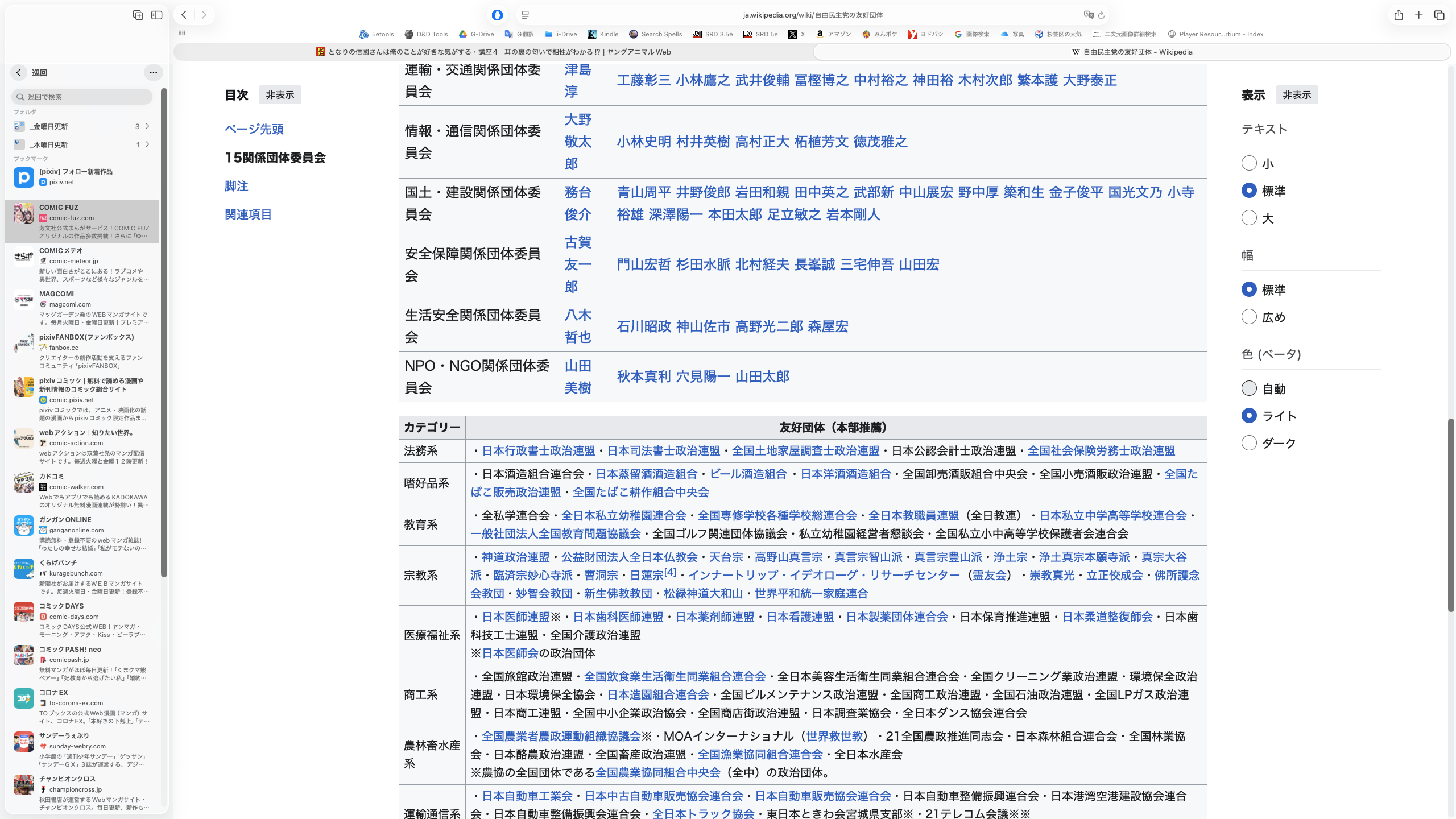
Task: Expand the _金曜日更新 folder chevron
Action: (147, 126)
